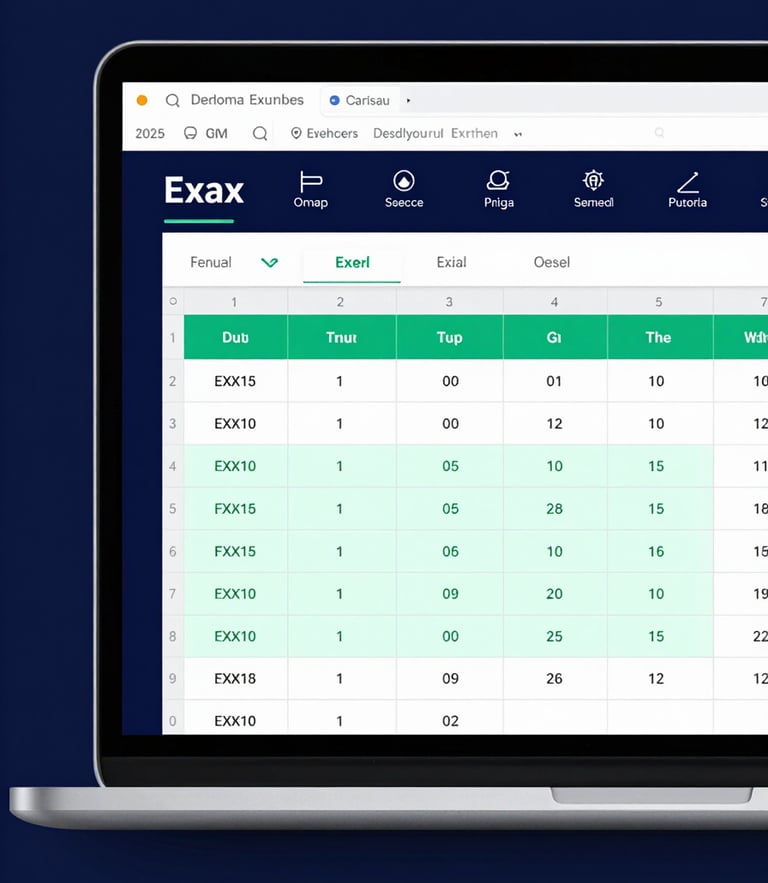Open the Carisau browser tab

[360, 100]
